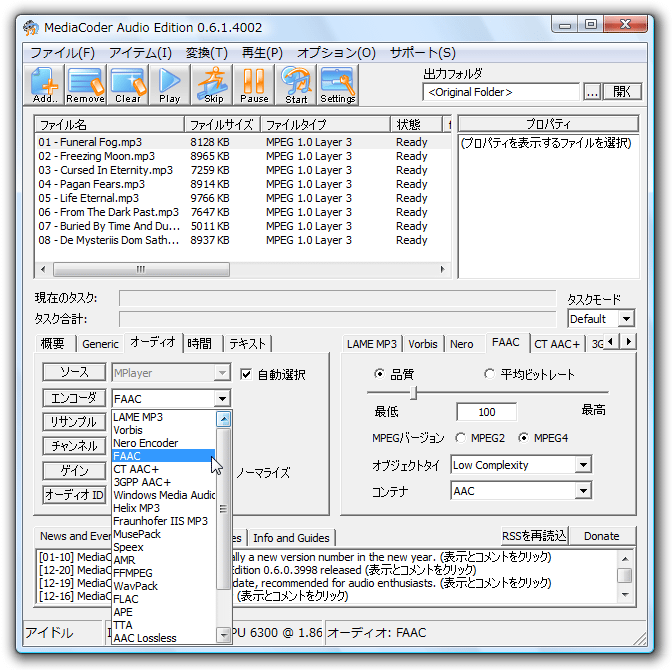Open the 再生(P) menu
This screenshot has height=670, width=672.
262,53
